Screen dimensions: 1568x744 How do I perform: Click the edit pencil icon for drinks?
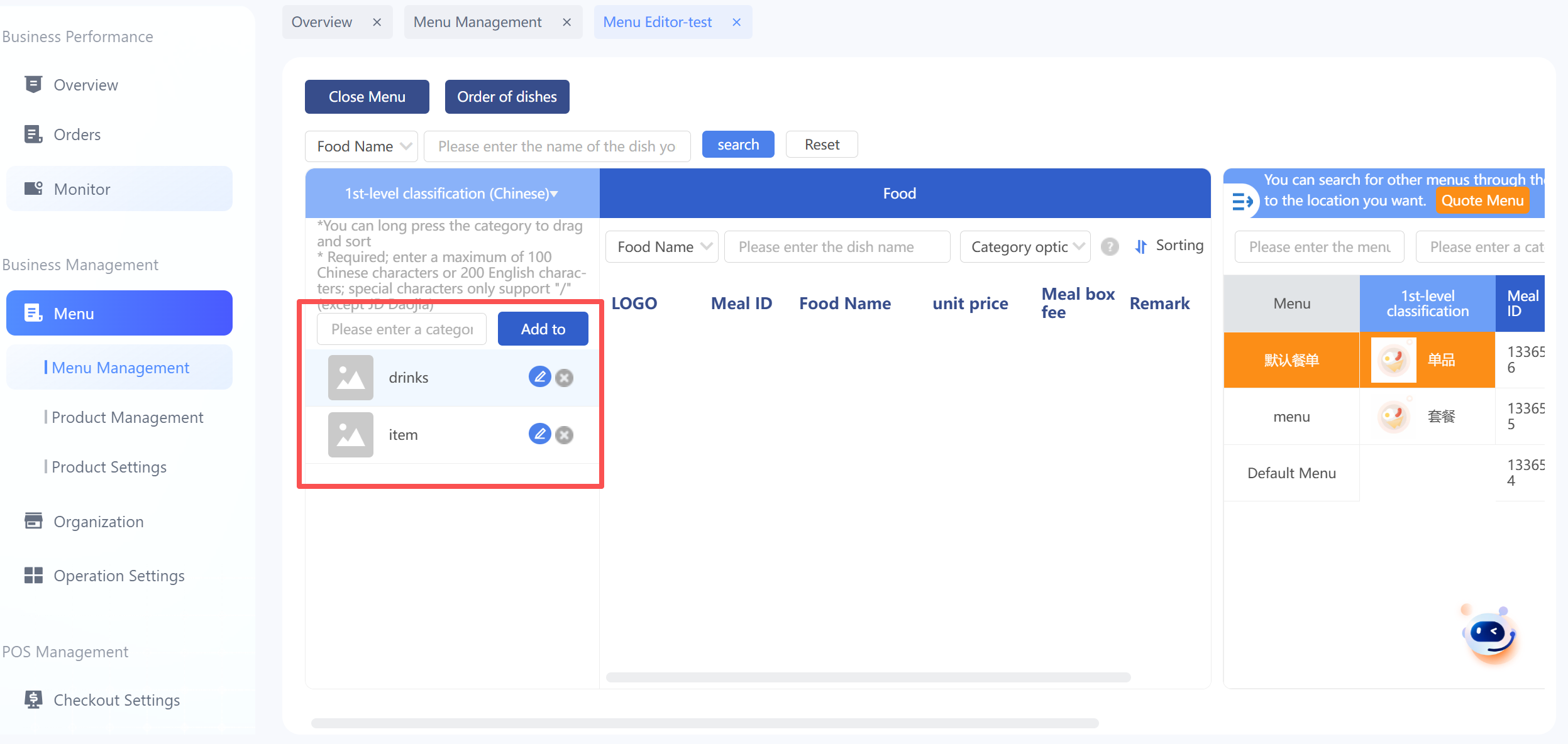tap(539, 377)
